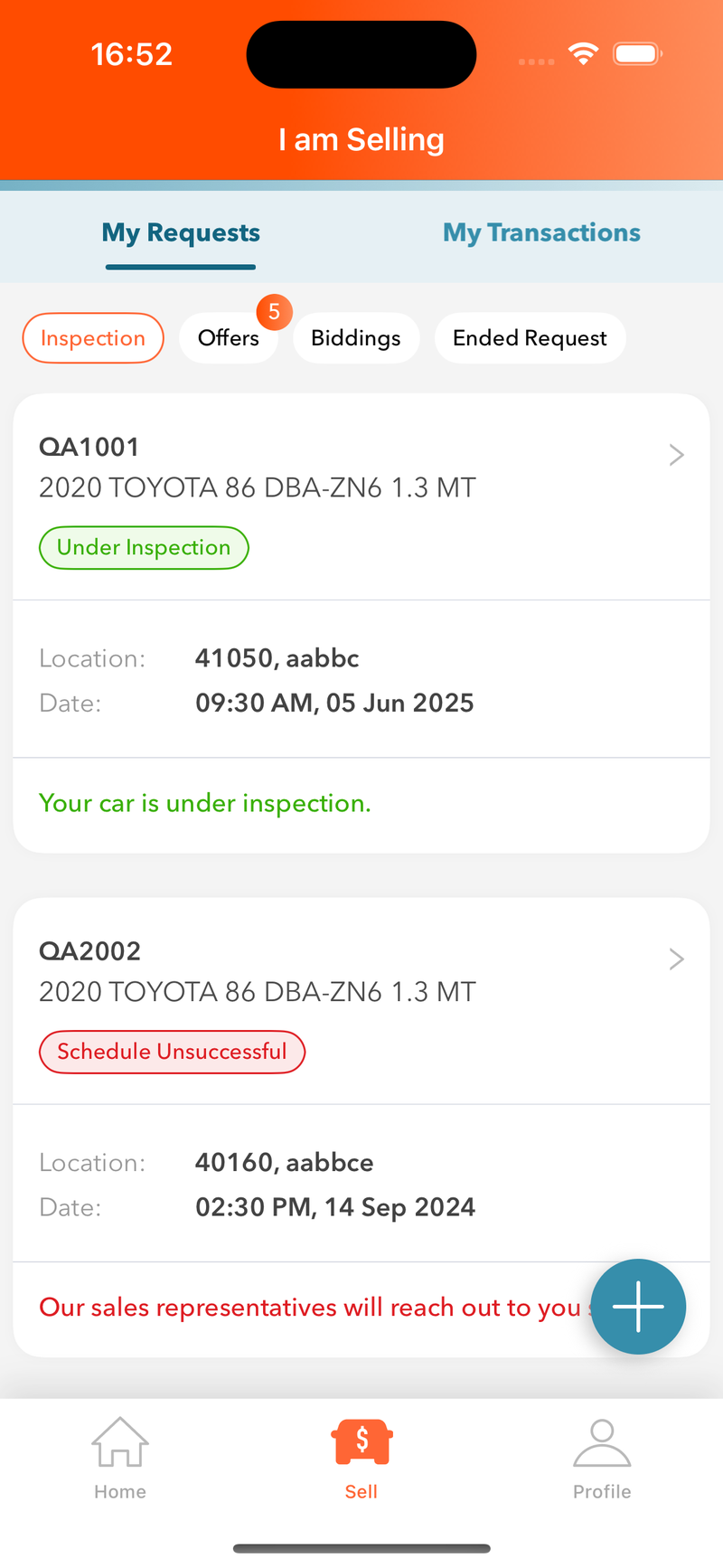Tap the orange Offers badge showing 5
The image size is (723, 1568).
[274, 312]
